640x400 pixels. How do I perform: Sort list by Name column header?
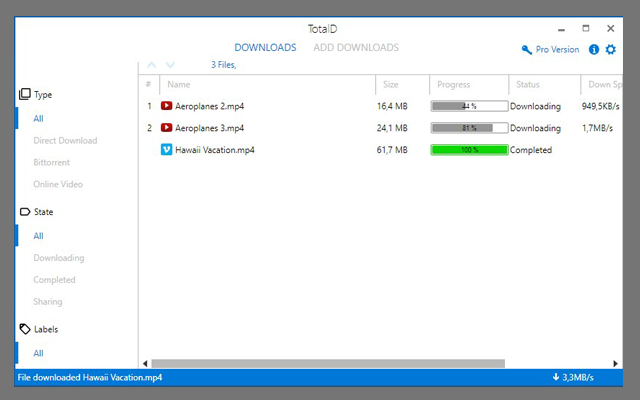click(180, 85)
